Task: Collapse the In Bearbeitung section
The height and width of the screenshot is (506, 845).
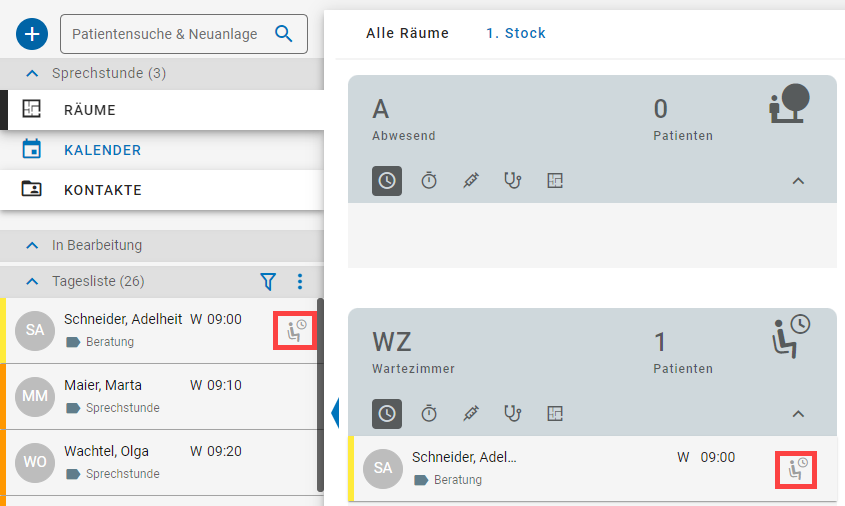Action: pyautogui.click(x=32, y=245)
